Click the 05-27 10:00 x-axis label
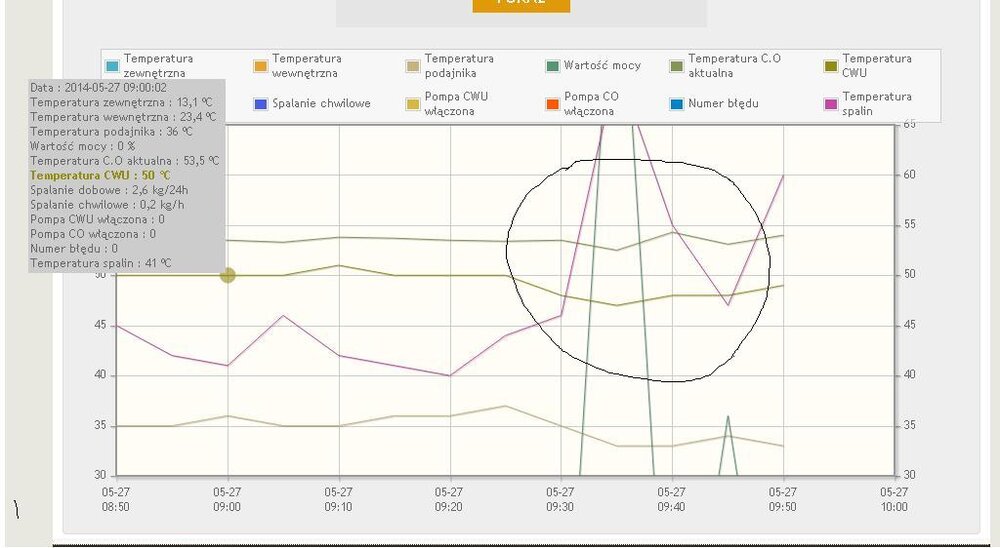This screenshot has height=548, width=1000. [893, 499]
